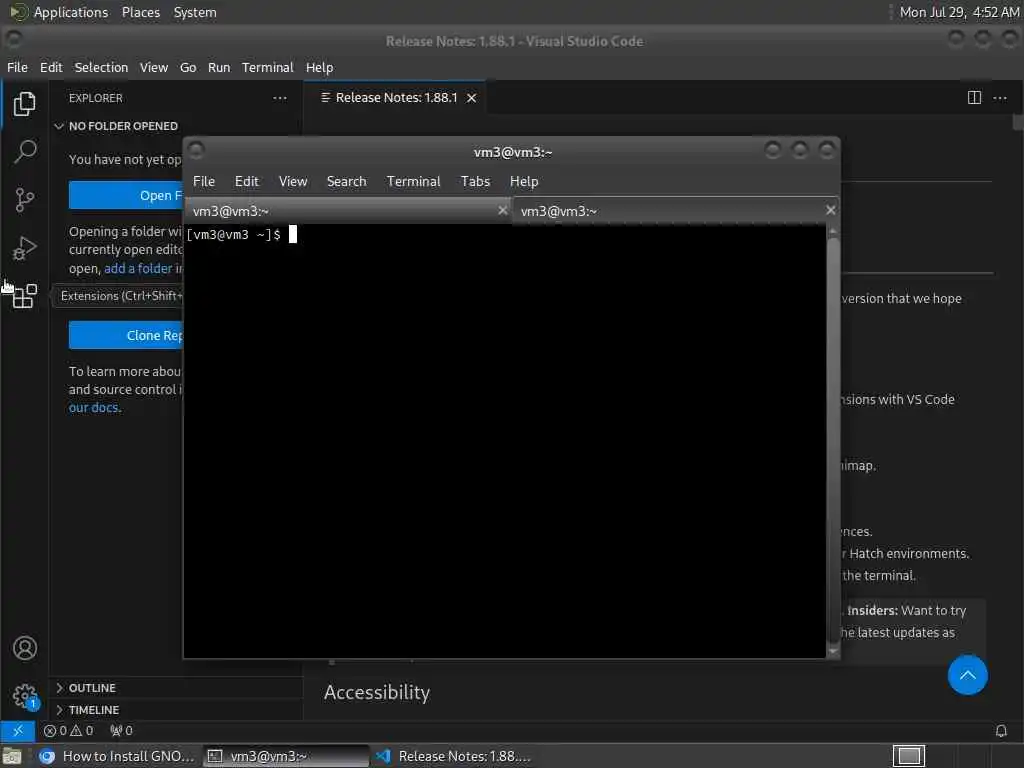Close the first vm3@vm3:~ terminal tab
Screen dimensions: 1024x768
click(x=502, y=210)
